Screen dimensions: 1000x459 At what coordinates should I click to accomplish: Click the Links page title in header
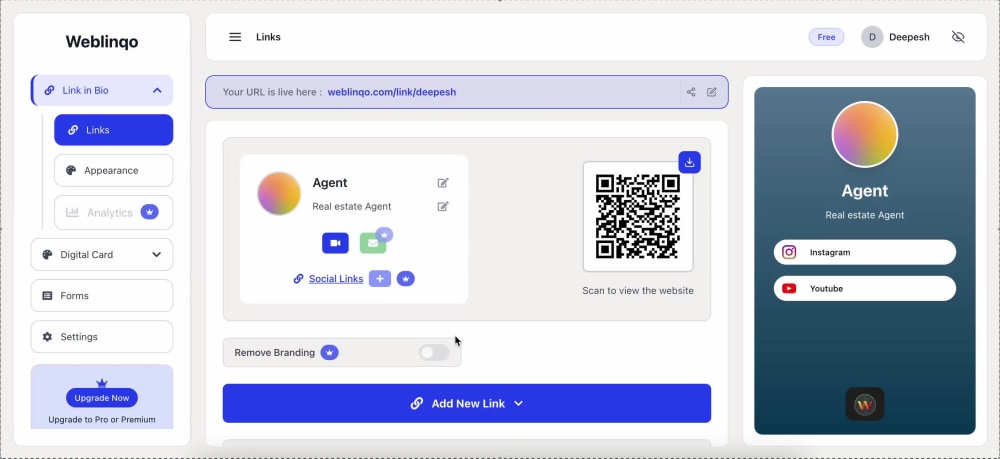click(x=268, y=37)
